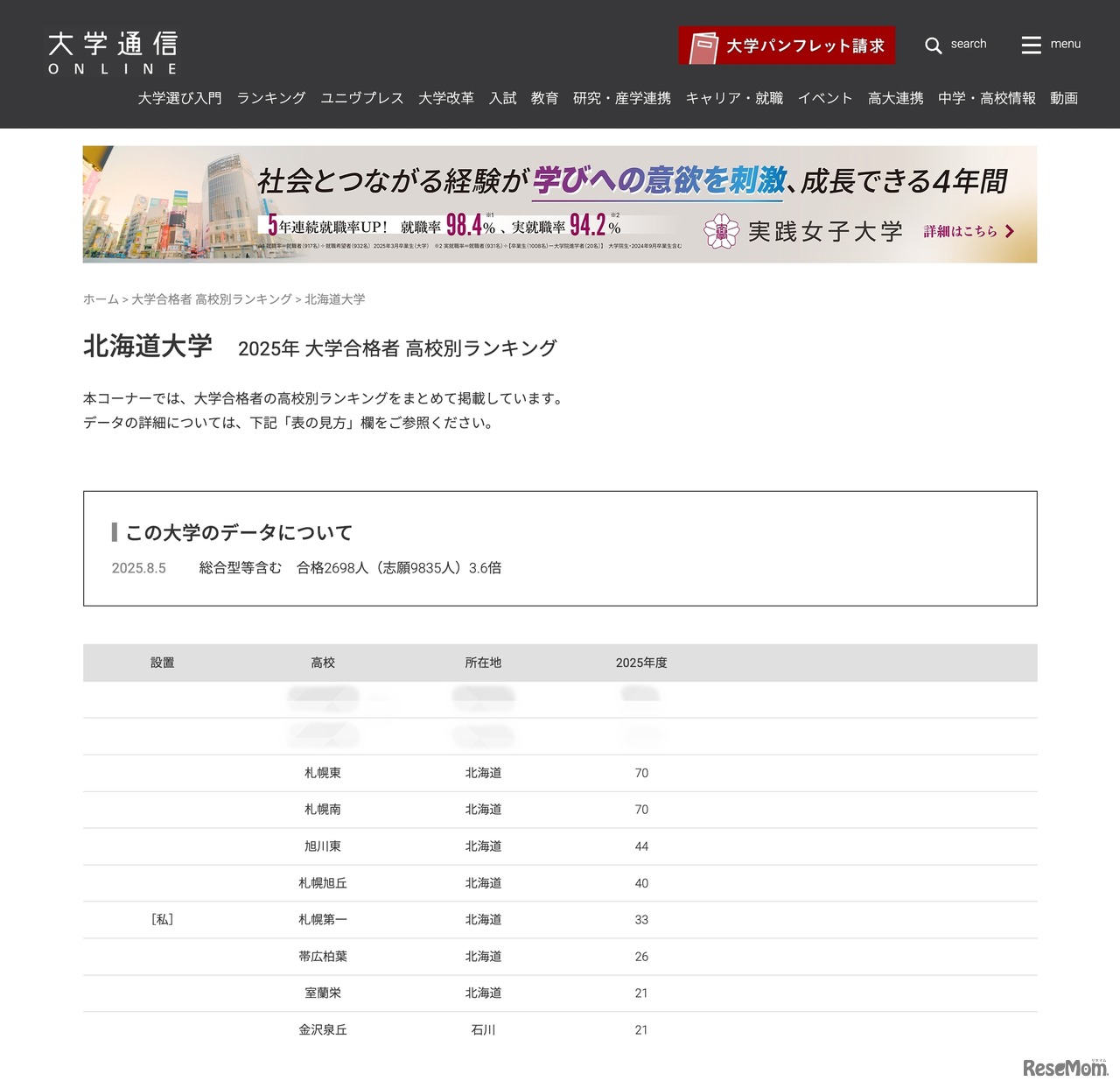Open 大学合格者 高校別ランキング breadcrumb link
This screenshot has width=1120, height=1088.
[x=211, y=298]
